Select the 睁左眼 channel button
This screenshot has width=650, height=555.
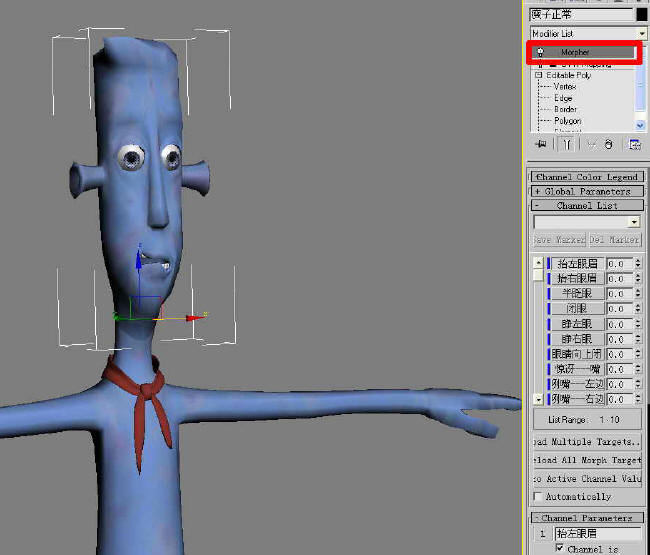(577, 324)
